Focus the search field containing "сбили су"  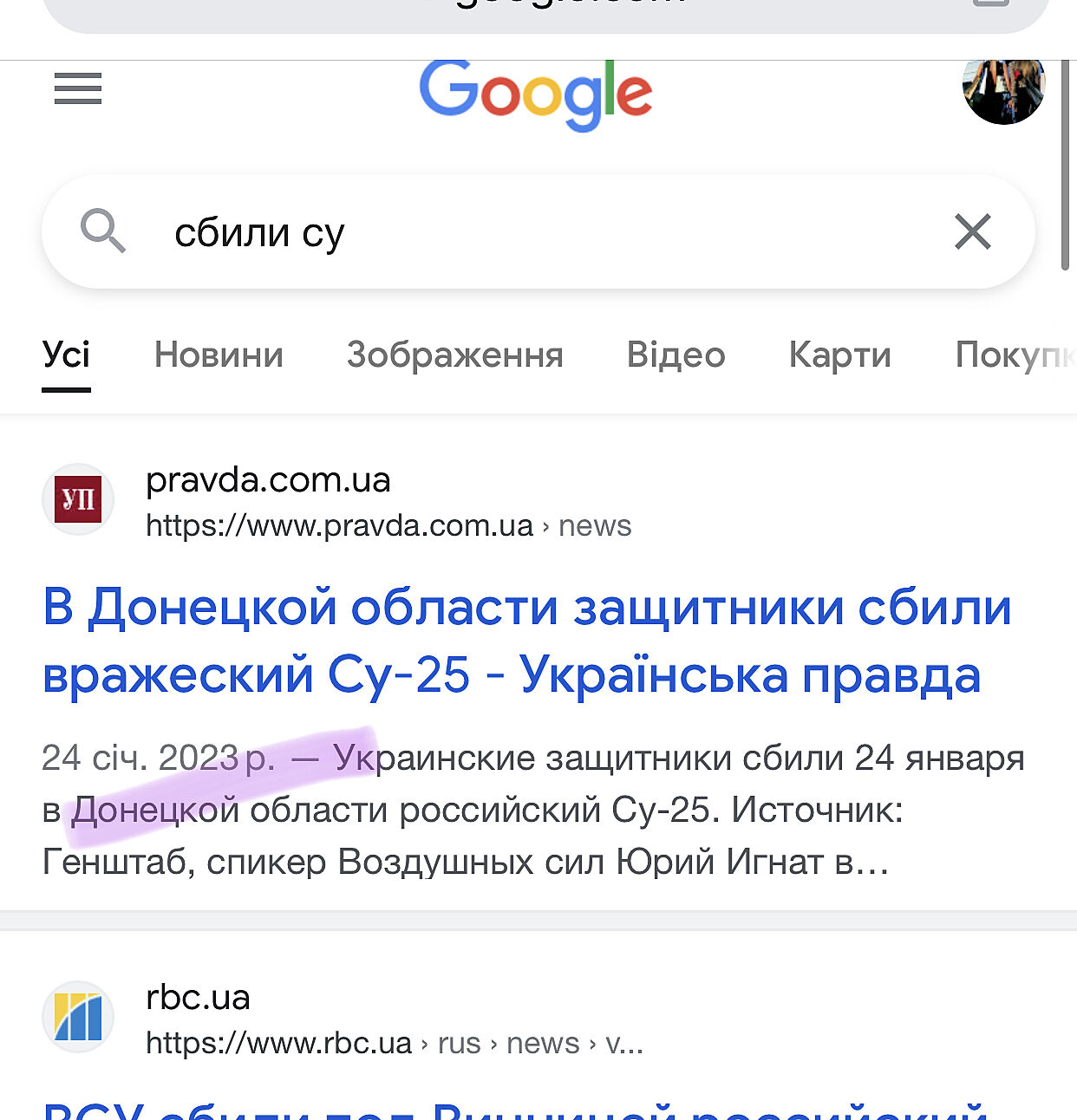[520, 232]
